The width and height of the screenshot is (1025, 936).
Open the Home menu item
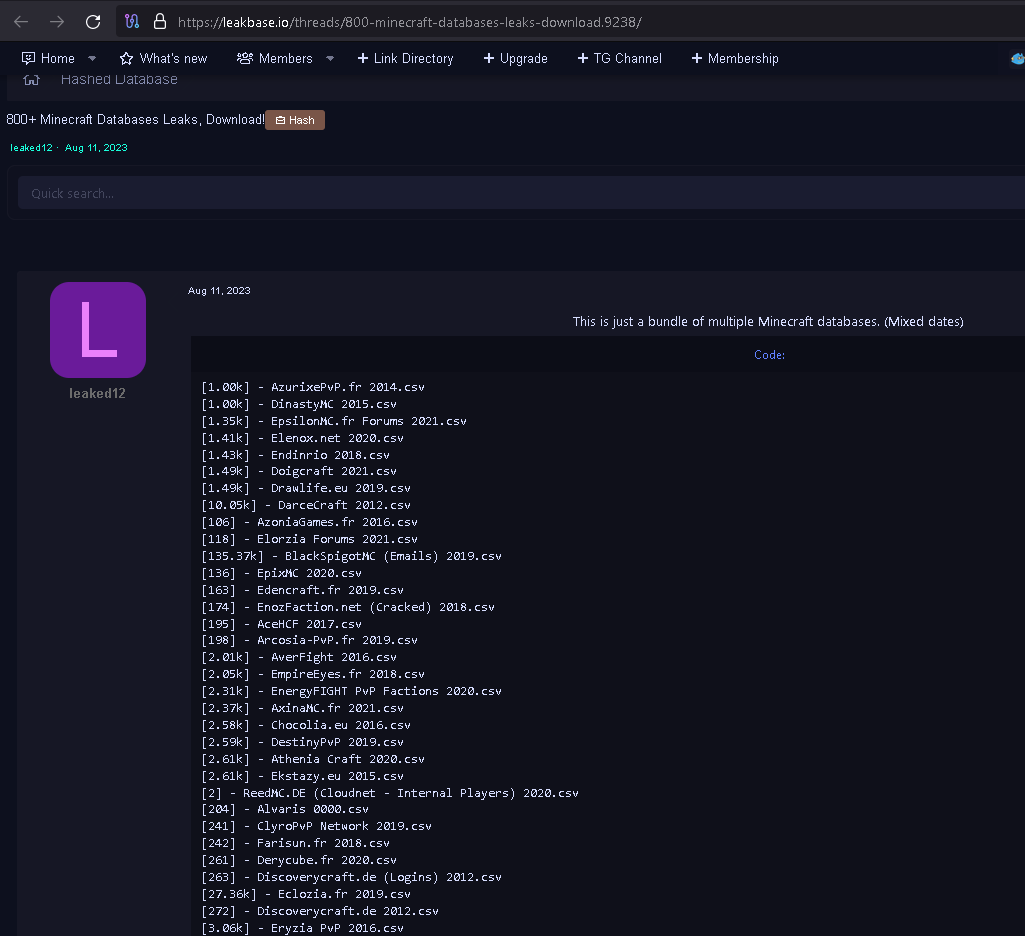[x=48, y=59]
